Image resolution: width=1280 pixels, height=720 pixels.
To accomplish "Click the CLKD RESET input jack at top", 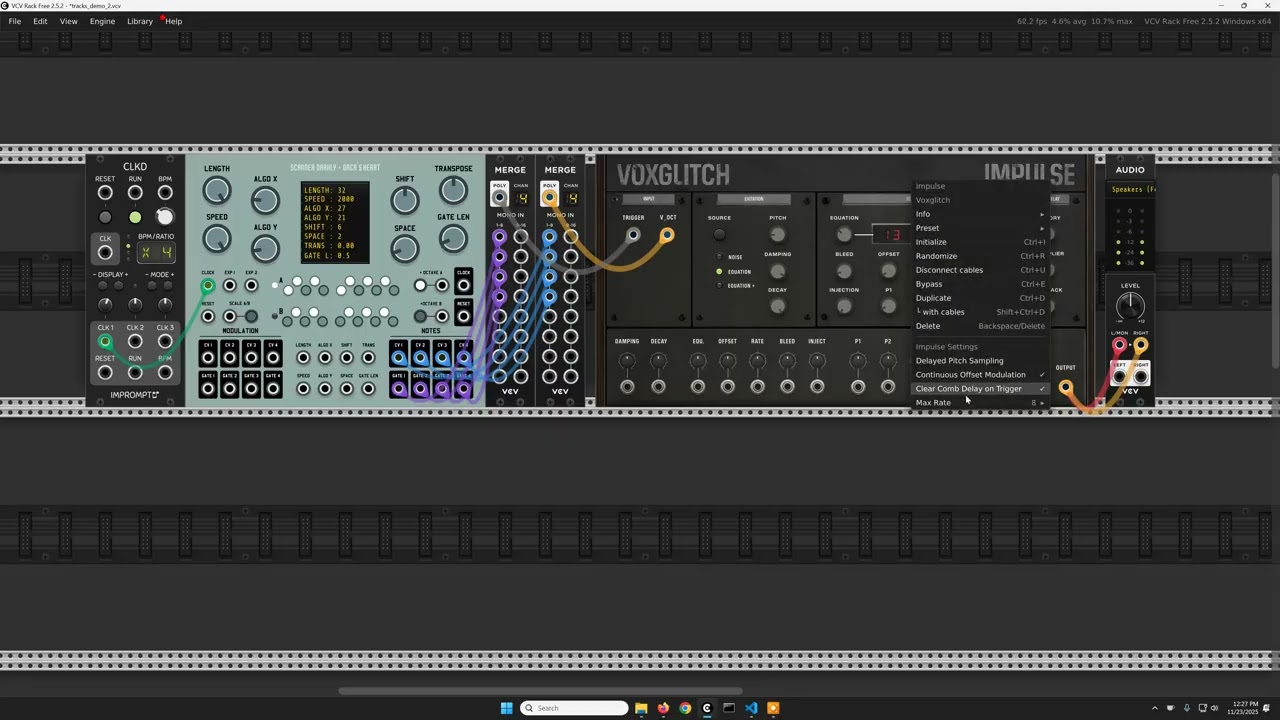I will [x=105, y=193].
